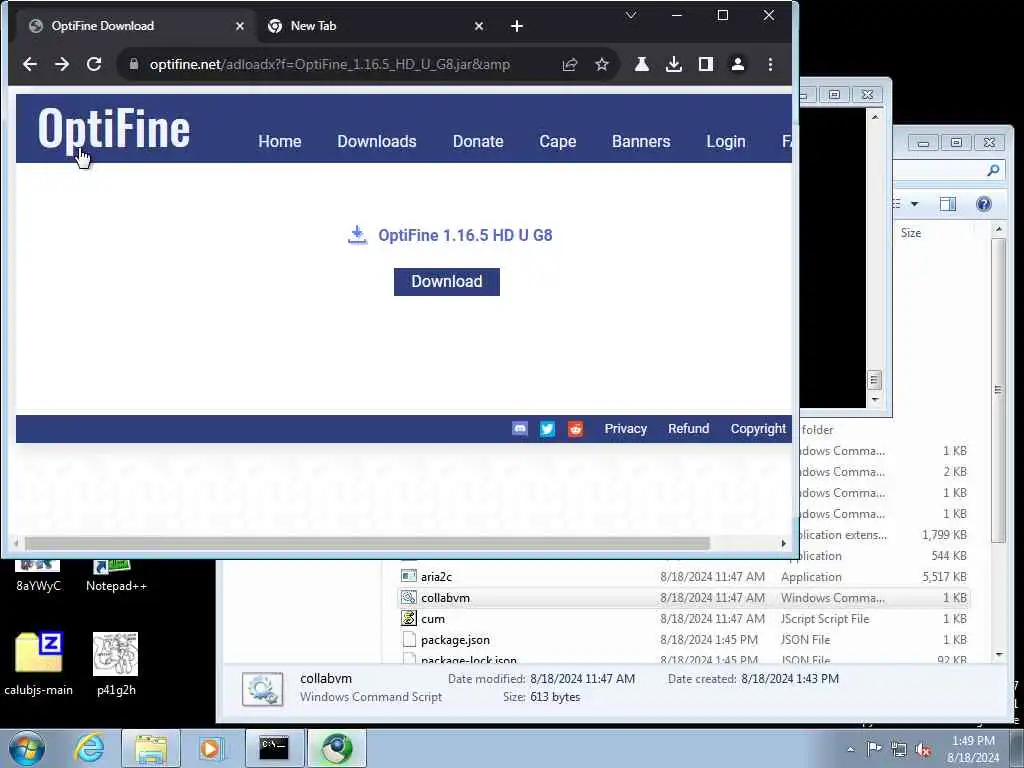Open the Chrome profile icon
Viewport: 1024px width, 768px height.
pos(737,64)
